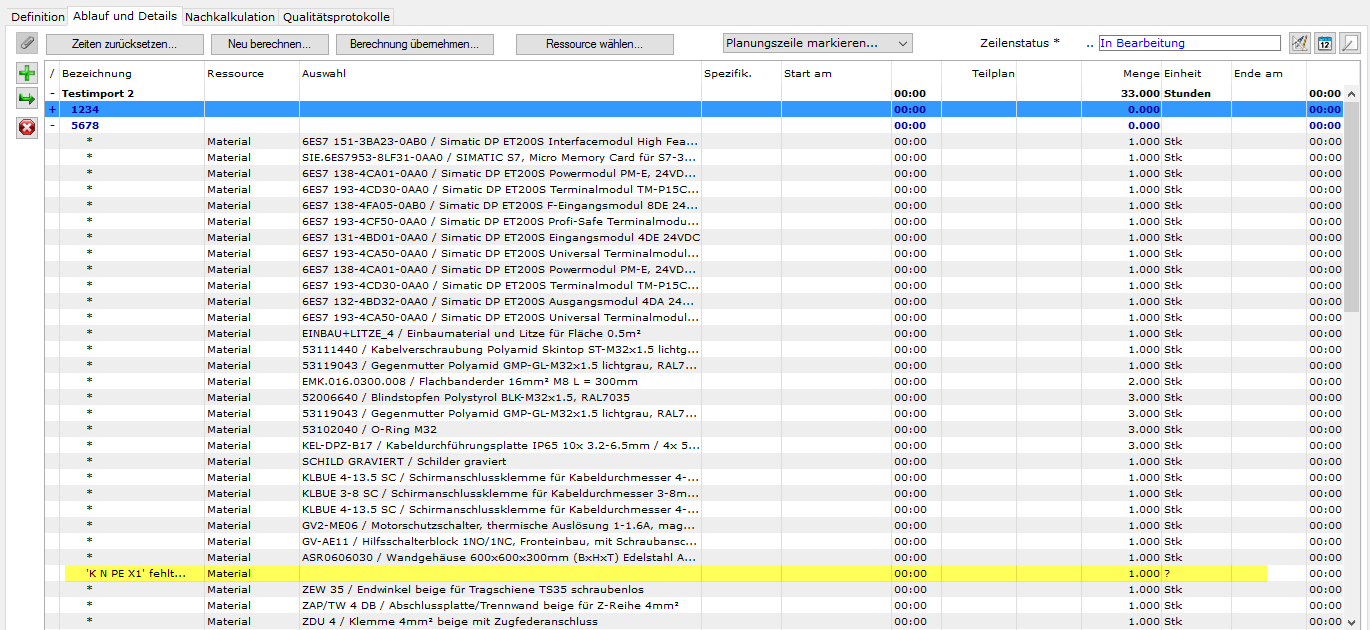Collapse the 5678 tree row
Image resolution: width=1370 pixels, height=630 pixels.
point(52,126)
